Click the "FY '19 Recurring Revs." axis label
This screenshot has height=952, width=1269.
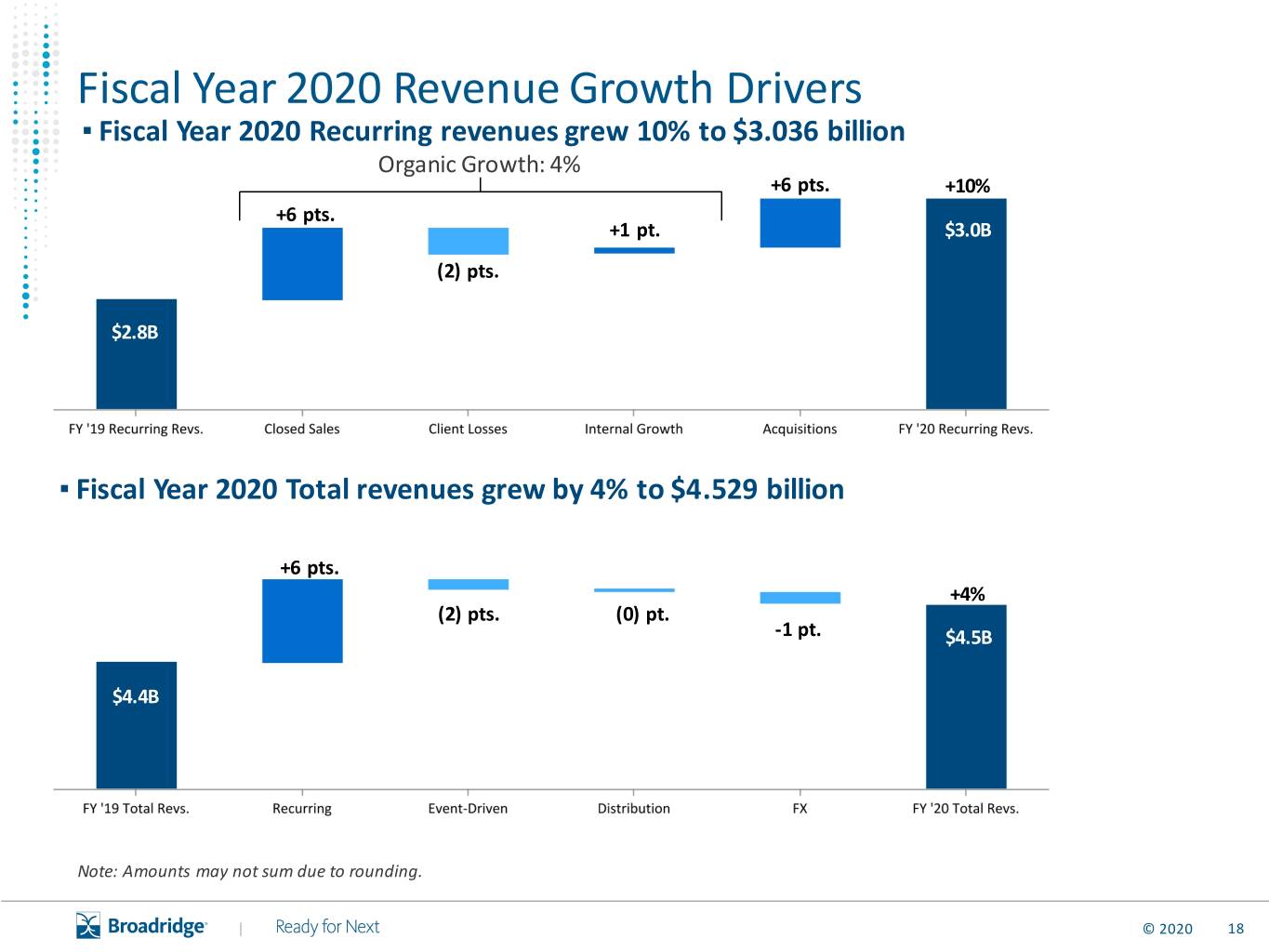[136, 429]
